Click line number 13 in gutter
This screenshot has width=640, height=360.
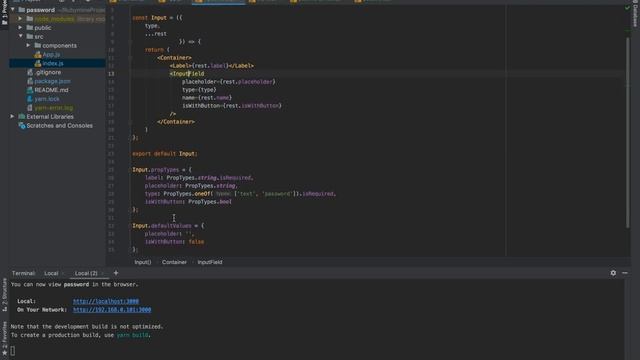(x=111, y=74)
